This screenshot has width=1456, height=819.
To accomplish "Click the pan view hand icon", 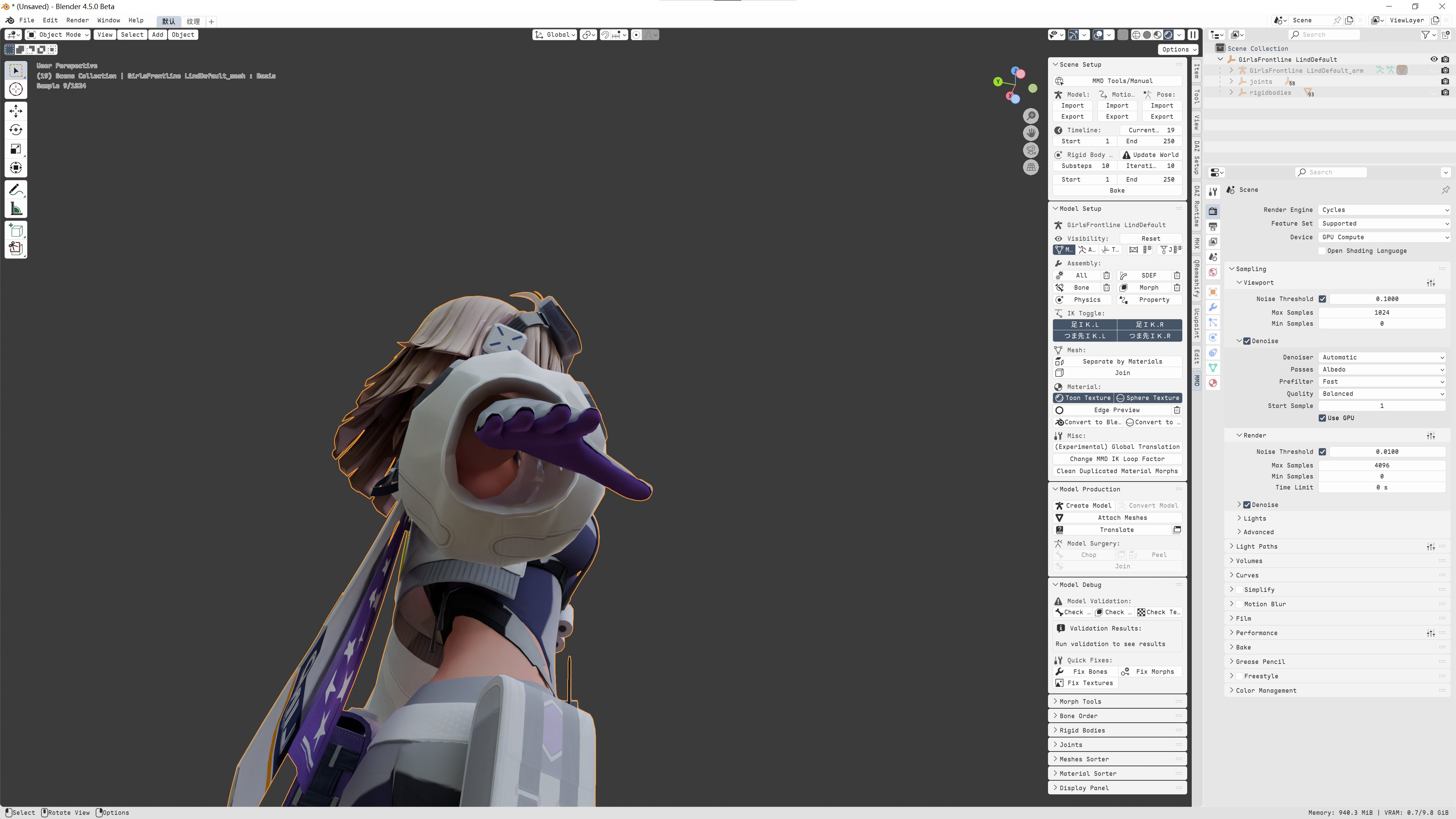I will (1031, 133).
